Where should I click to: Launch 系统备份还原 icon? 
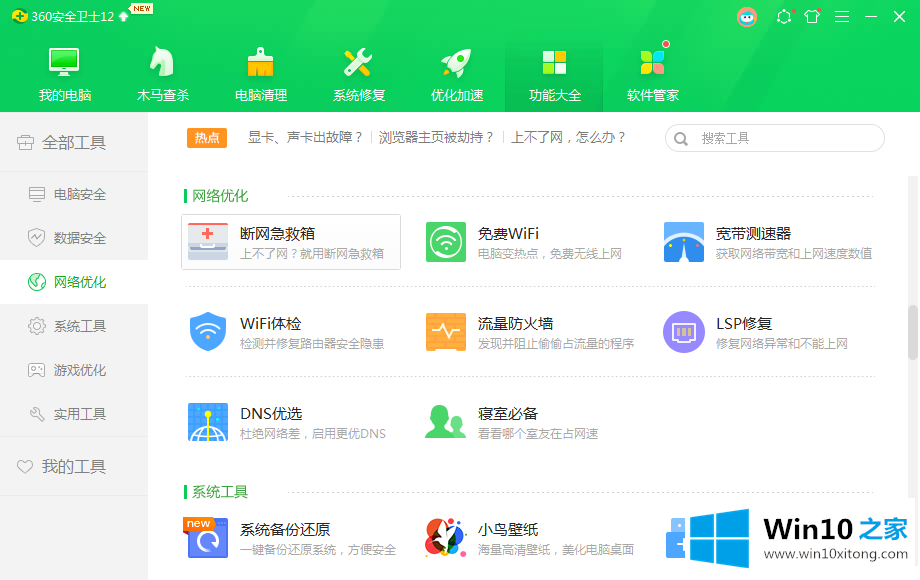coord(207,537)
